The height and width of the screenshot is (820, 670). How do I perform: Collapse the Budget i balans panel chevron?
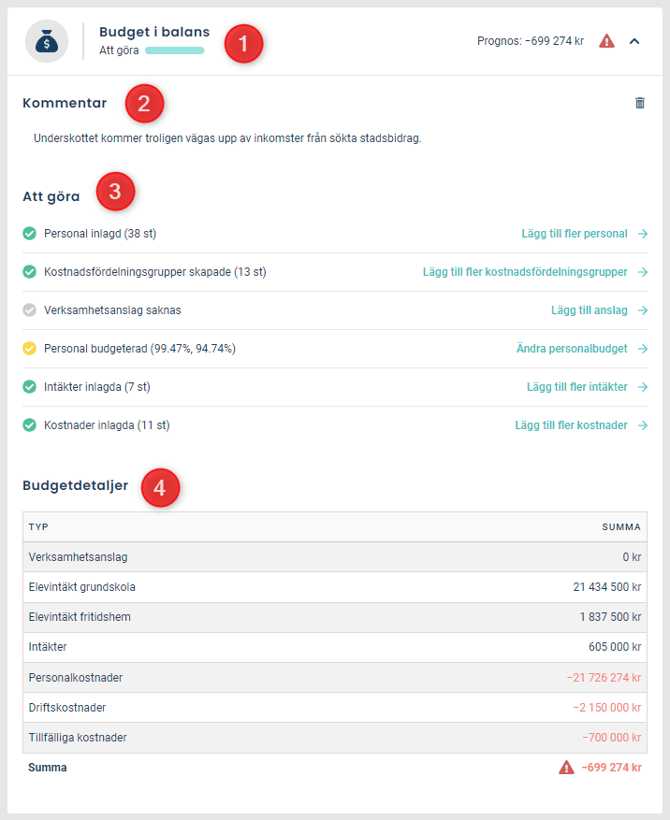pyautogui.click(x=634, y=41)
